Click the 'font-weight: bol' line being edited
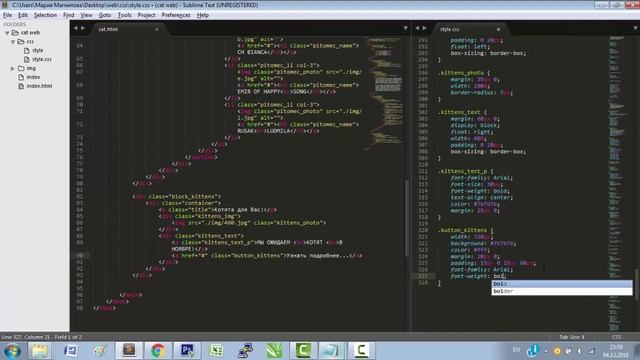 478,276
